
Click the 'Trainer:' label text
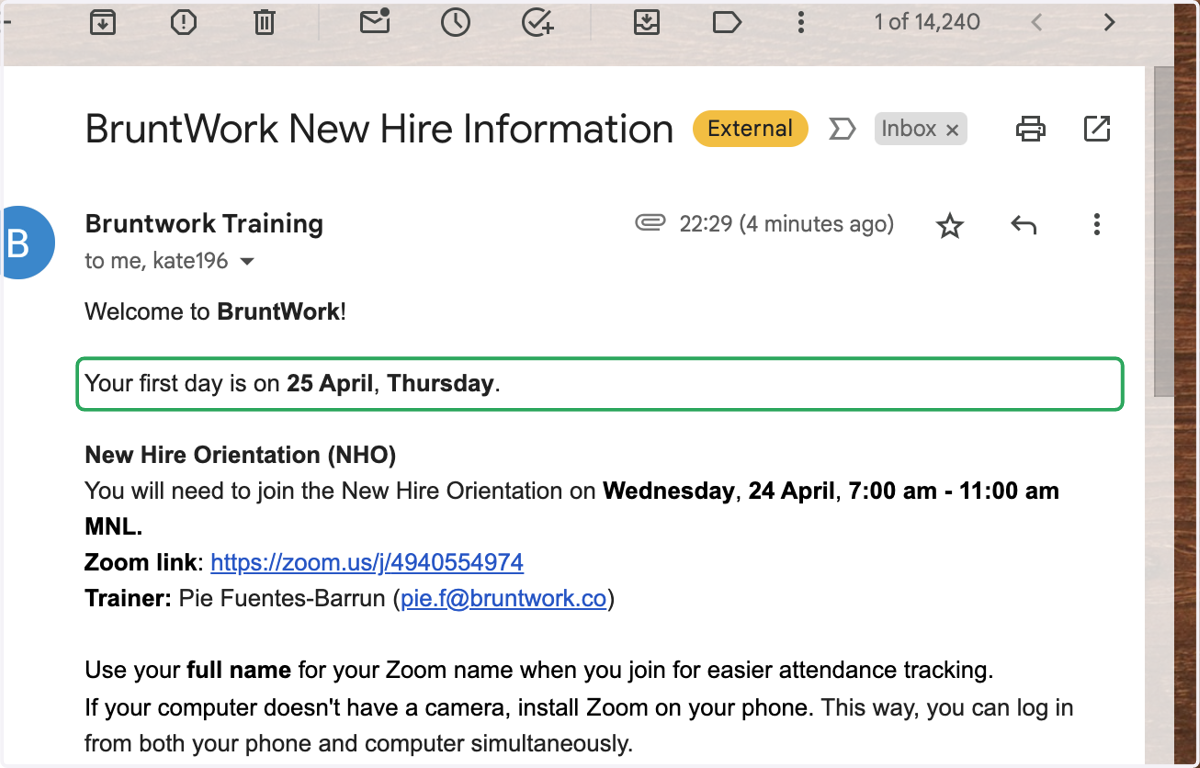pyautogui.click(x=129, y=598)
